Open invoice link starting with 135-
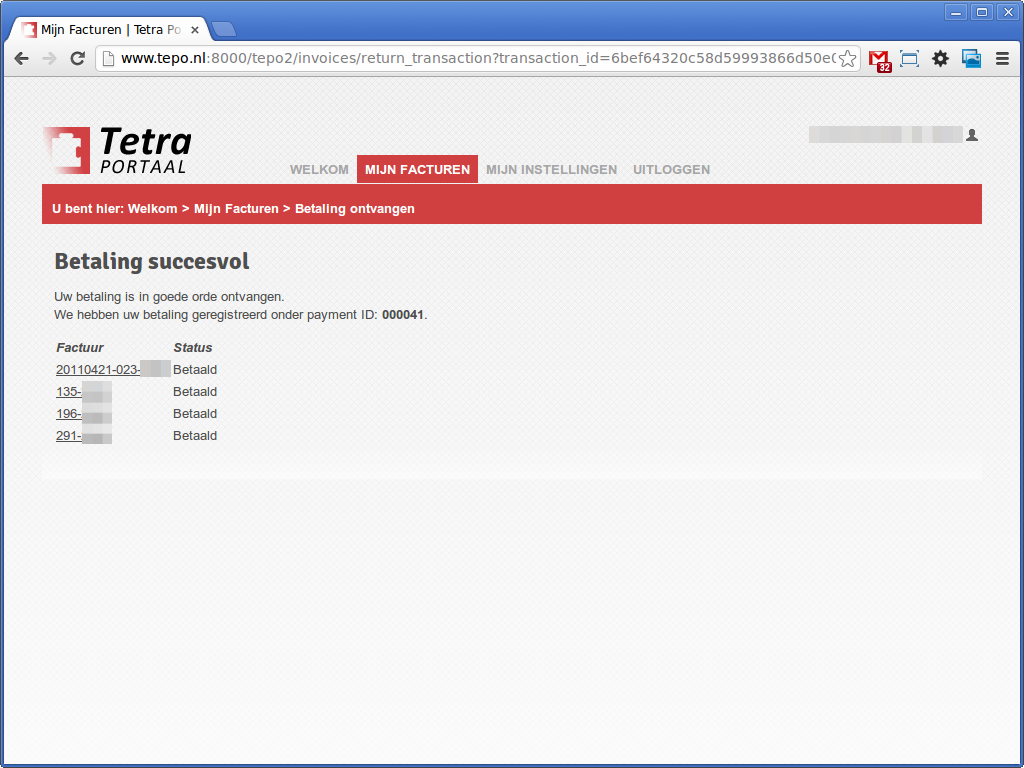The image size is (1024, 768). point(69,392)
